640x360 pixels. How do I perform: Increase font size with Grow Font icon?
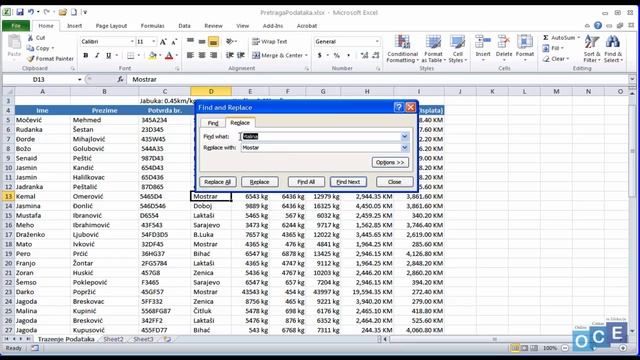[x=163, y=42]
